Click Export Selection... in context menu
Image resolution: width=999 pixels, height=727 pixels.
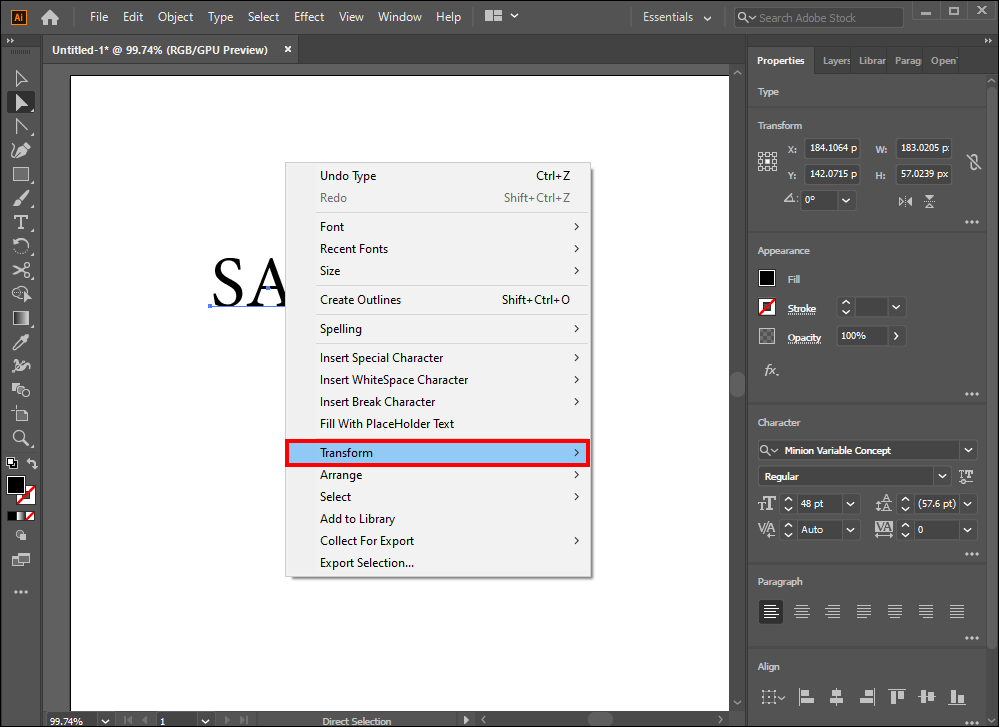pyautogui.click(x=366, y=563)
